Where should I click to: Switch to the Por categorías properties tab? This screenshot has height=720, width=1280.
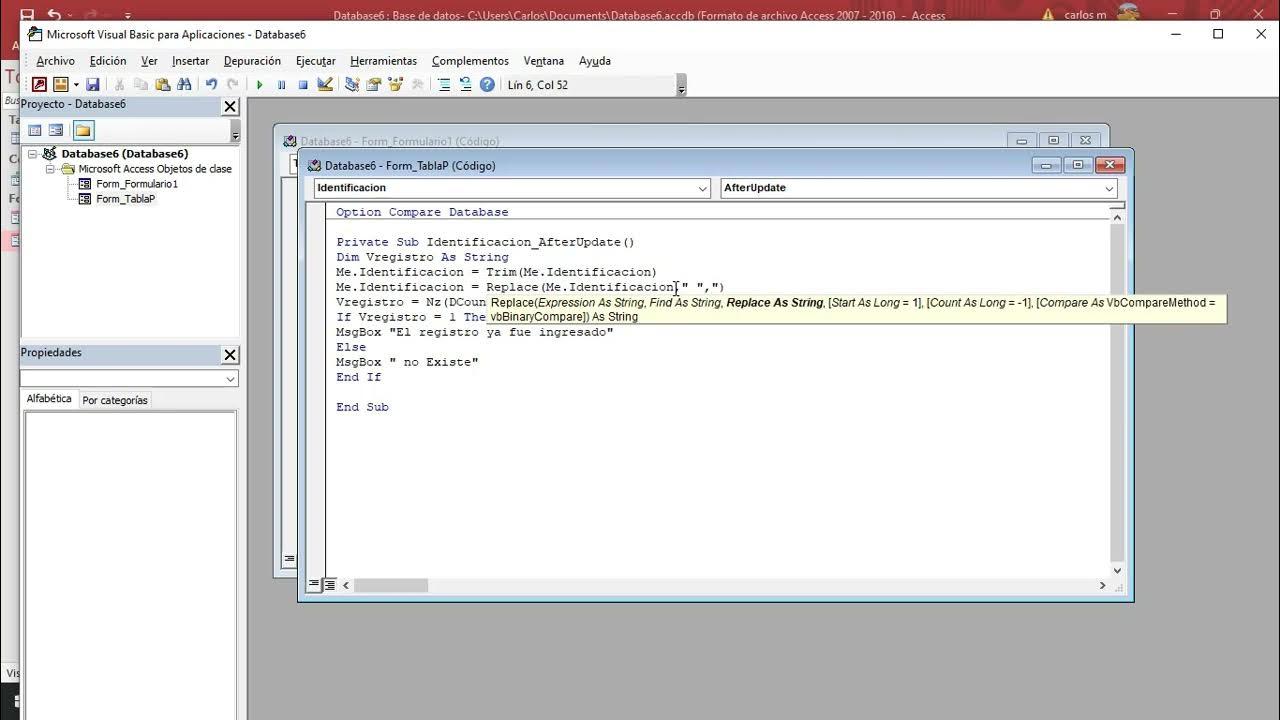[x=115, y=400]
